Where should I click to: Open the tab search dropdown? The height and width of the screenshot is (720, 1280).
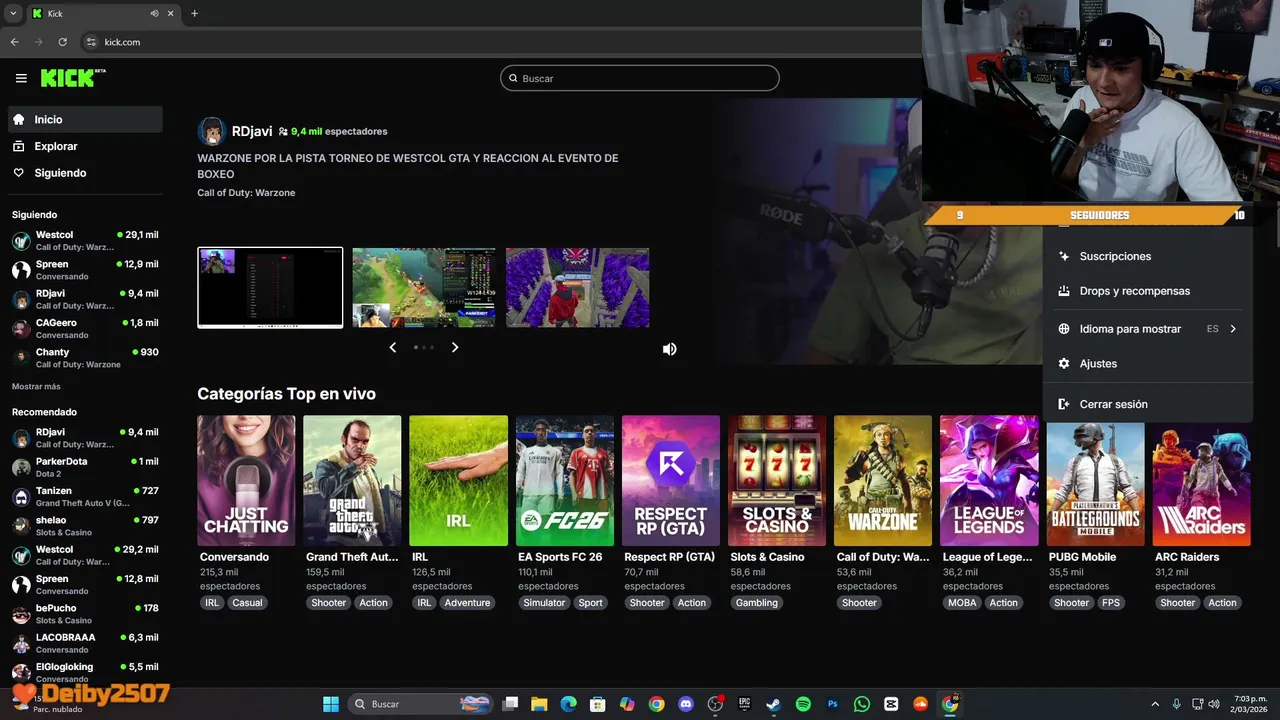(x=12, y=13)
